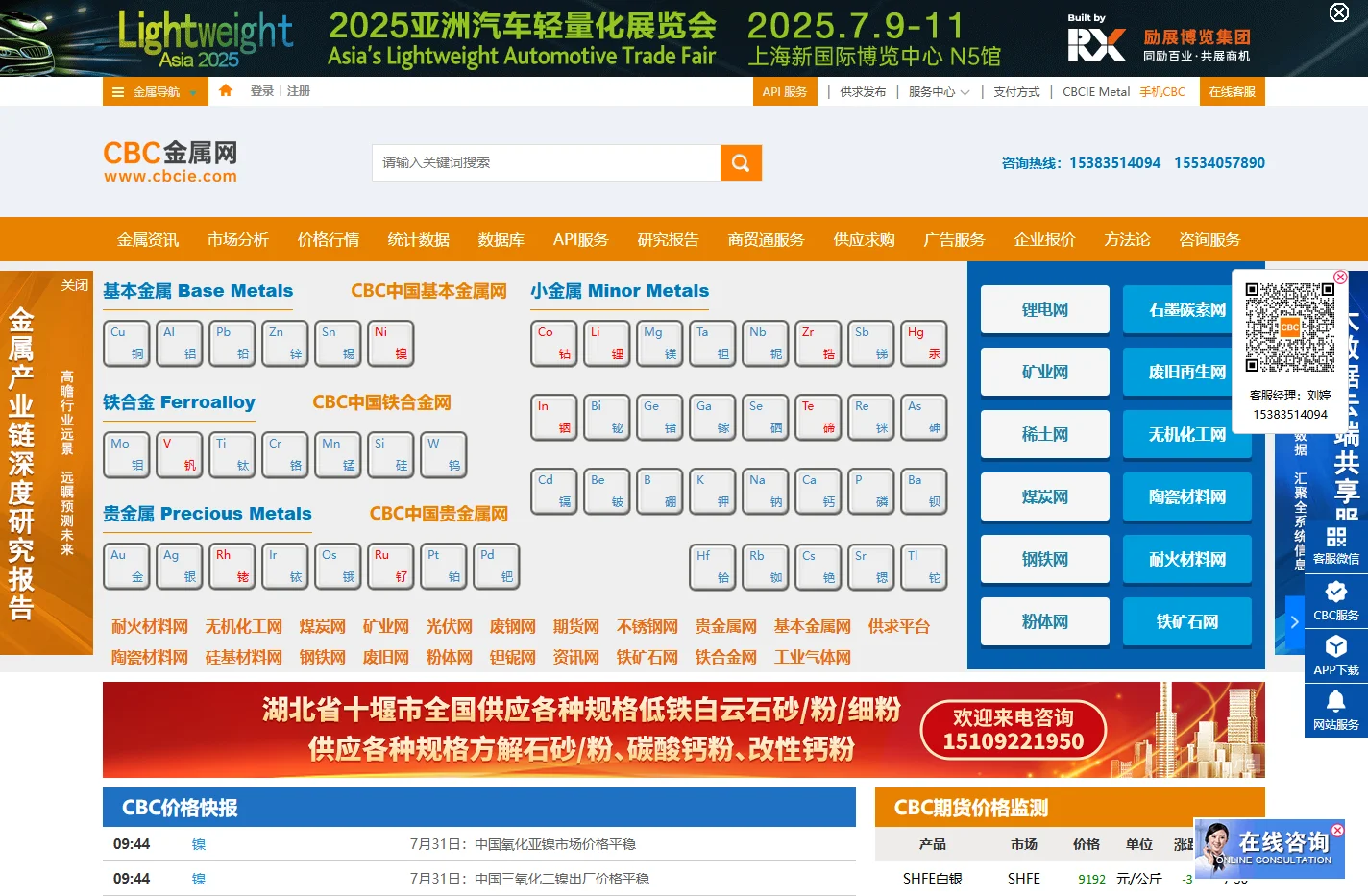Open the 供求平台 link

899,626
